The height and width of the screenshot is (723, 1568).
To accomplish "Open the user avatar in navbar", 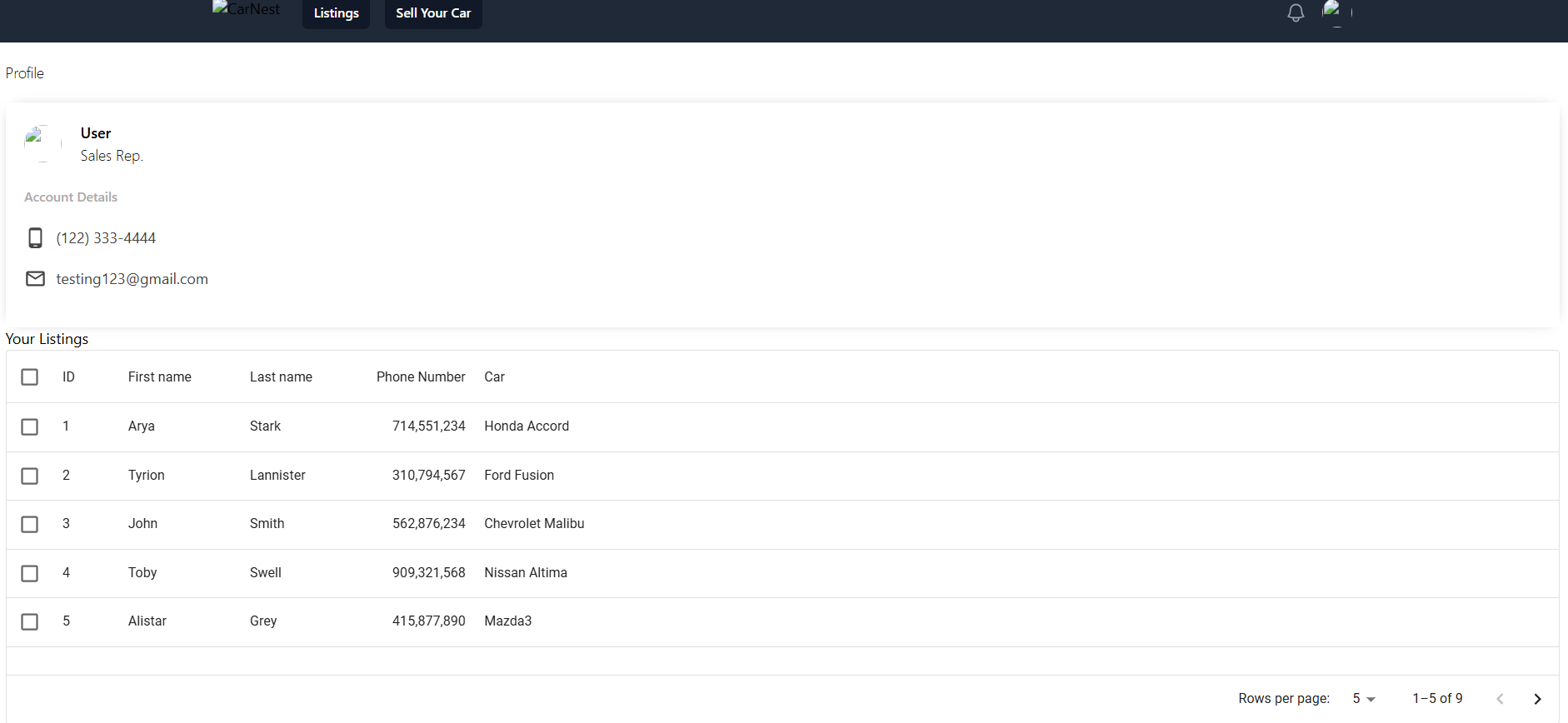I will tap(1336, 12).
